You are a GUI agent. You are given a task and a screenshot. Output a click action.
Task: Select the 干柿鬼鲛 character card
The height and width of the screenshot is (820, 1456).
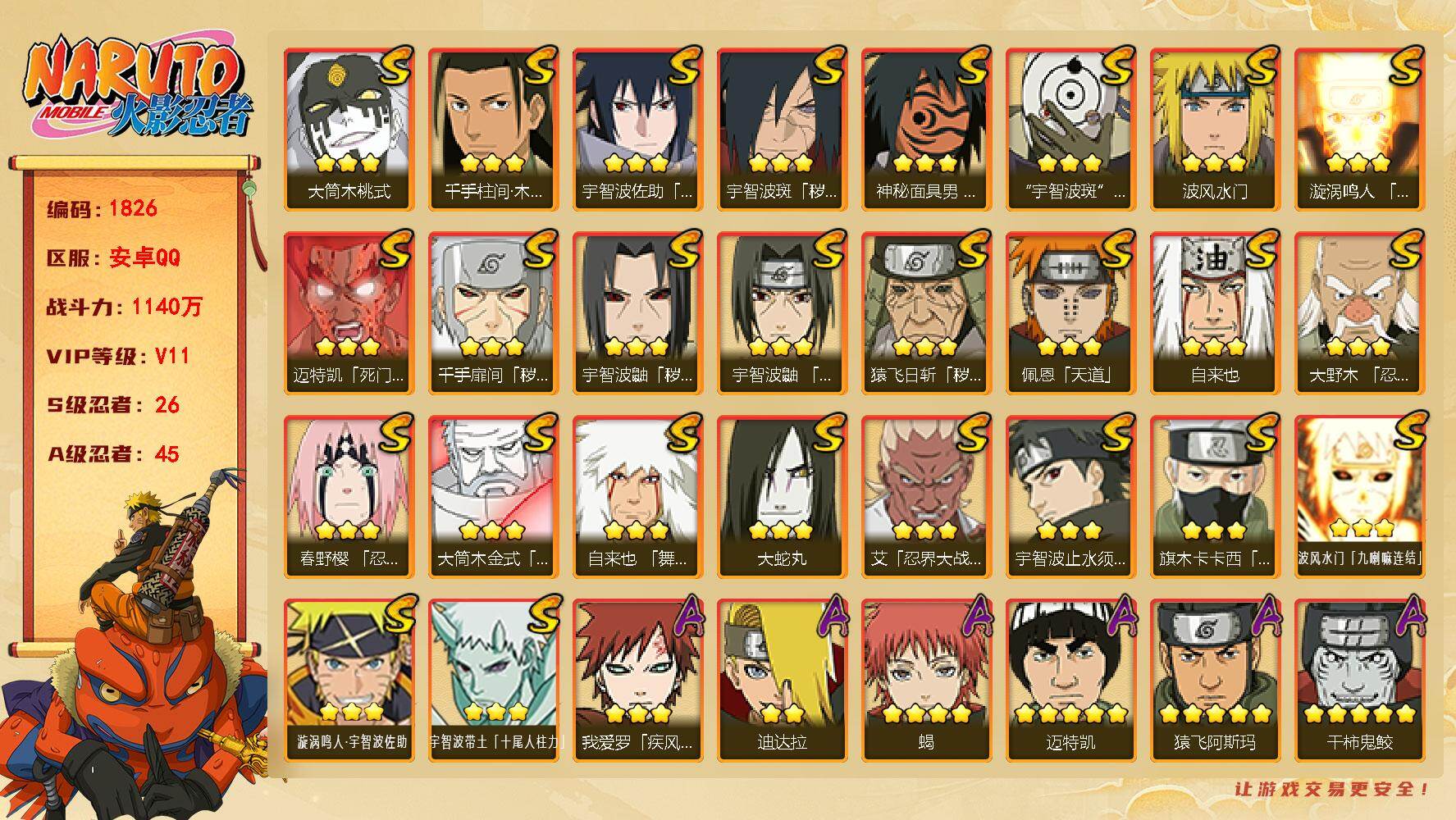click(x=1360, y=681)
